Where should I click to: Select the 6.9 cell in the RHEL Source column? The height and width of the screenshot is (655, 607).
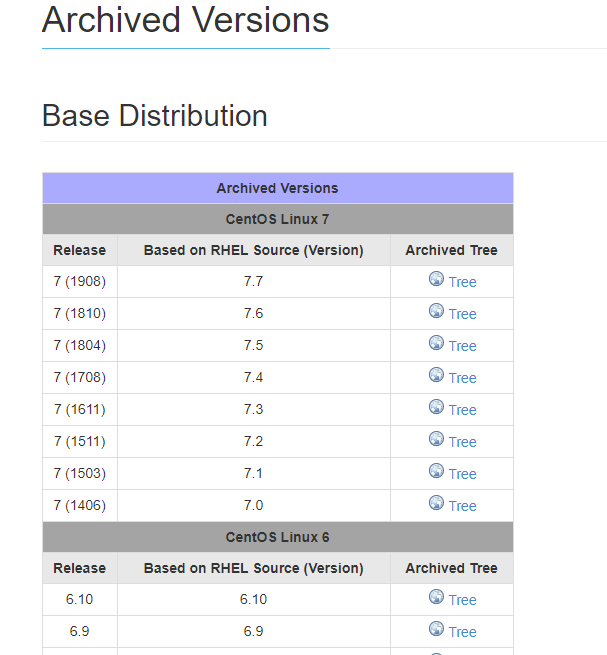pos(254,632)
